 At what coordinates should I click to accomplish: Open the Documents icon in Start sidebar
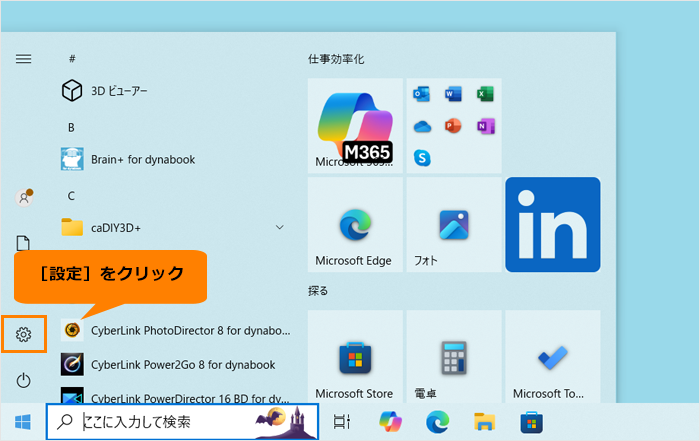(23, 243)
